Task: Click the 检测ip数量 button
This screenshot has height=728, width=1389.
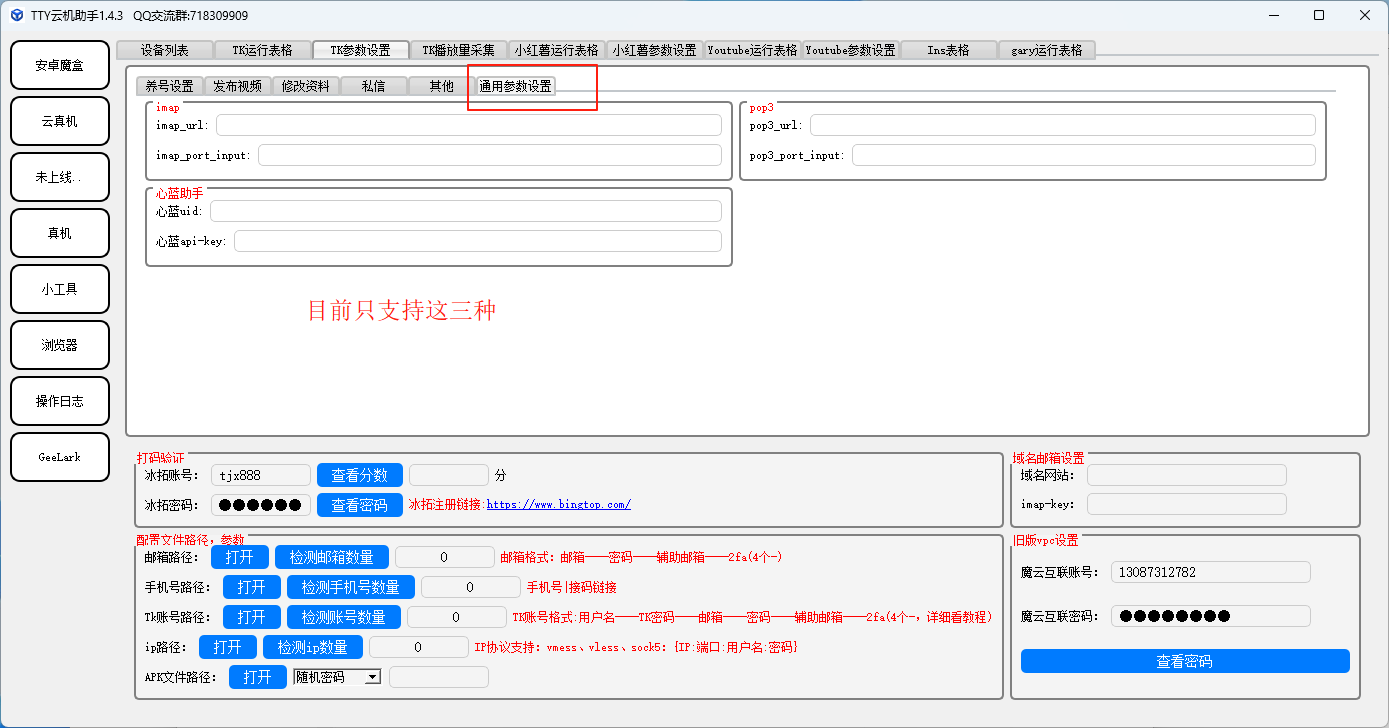Action: coord(312,647)
